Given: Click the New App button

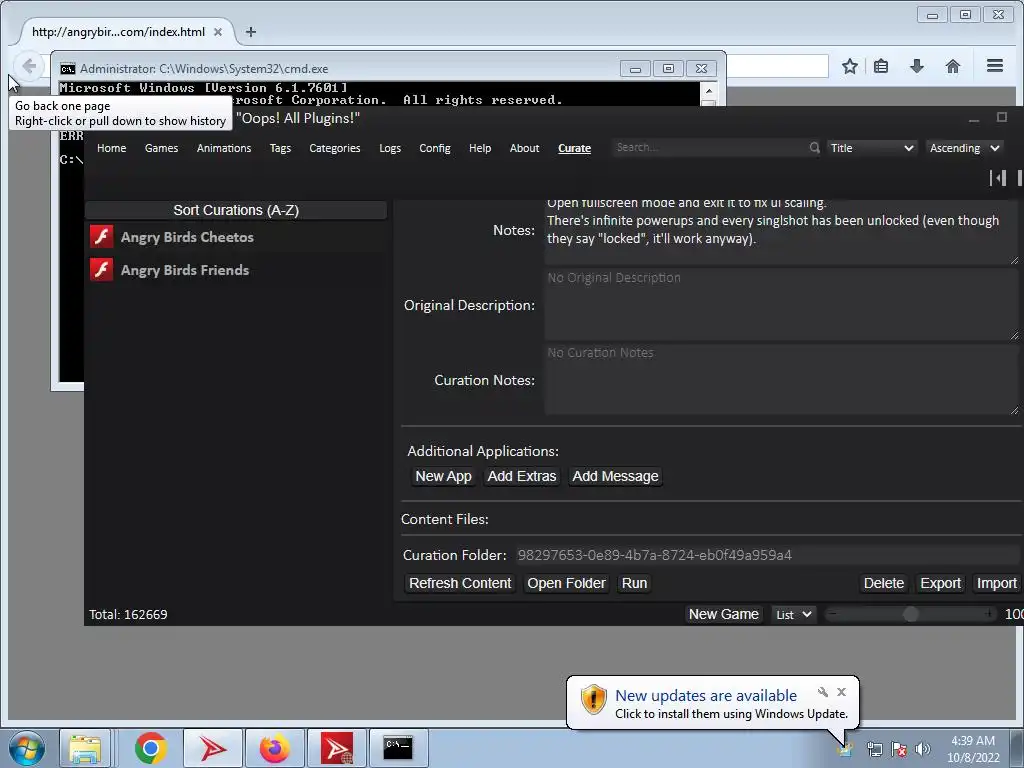Looking at the screenshot, I should coord(443,477).
